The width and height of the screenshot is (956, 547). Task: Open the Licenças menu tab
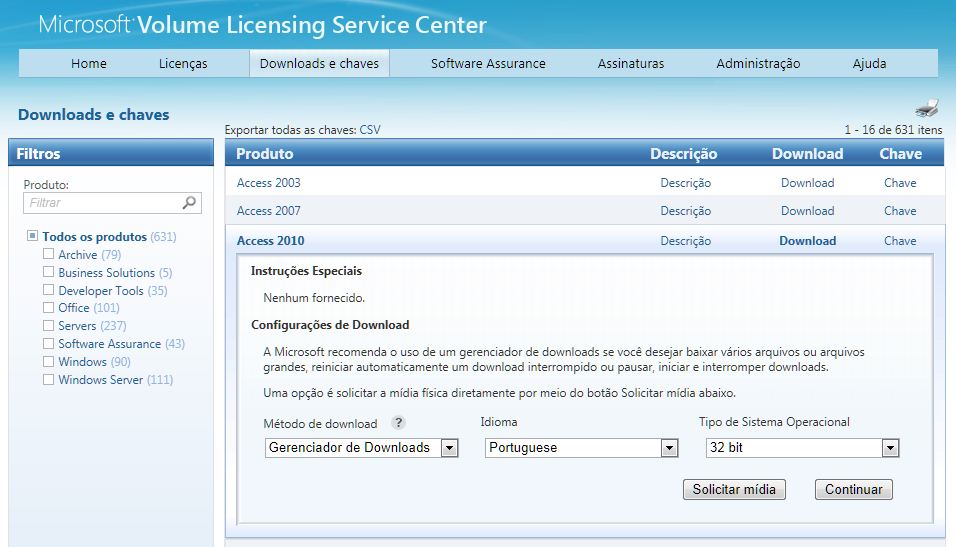tap(183, 64)
